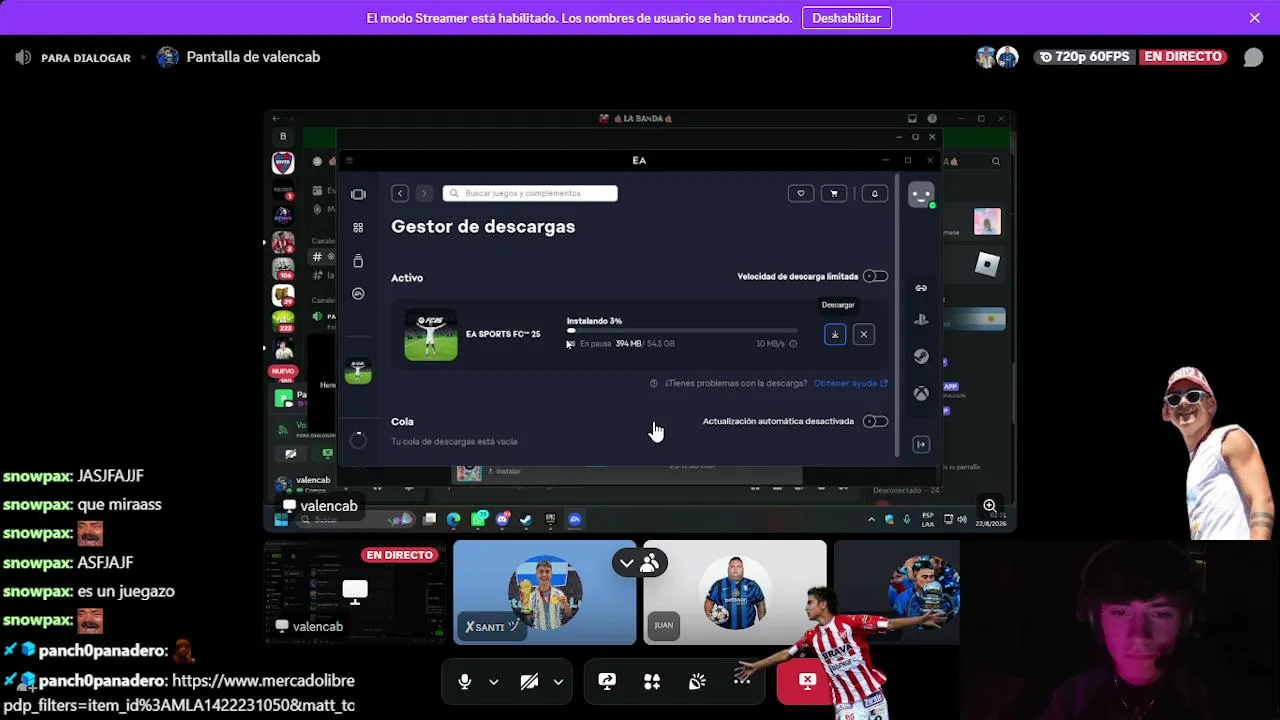Open the EA sidebar library icon

tap(358, 261)
